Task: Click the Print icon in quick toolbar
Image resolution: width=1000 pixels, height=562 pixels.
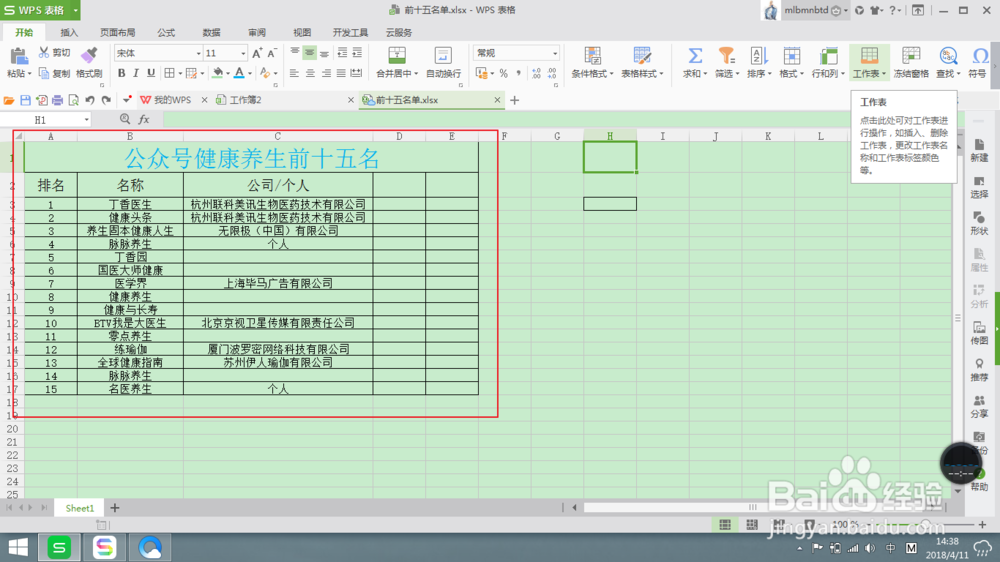Action: (57, 100)
